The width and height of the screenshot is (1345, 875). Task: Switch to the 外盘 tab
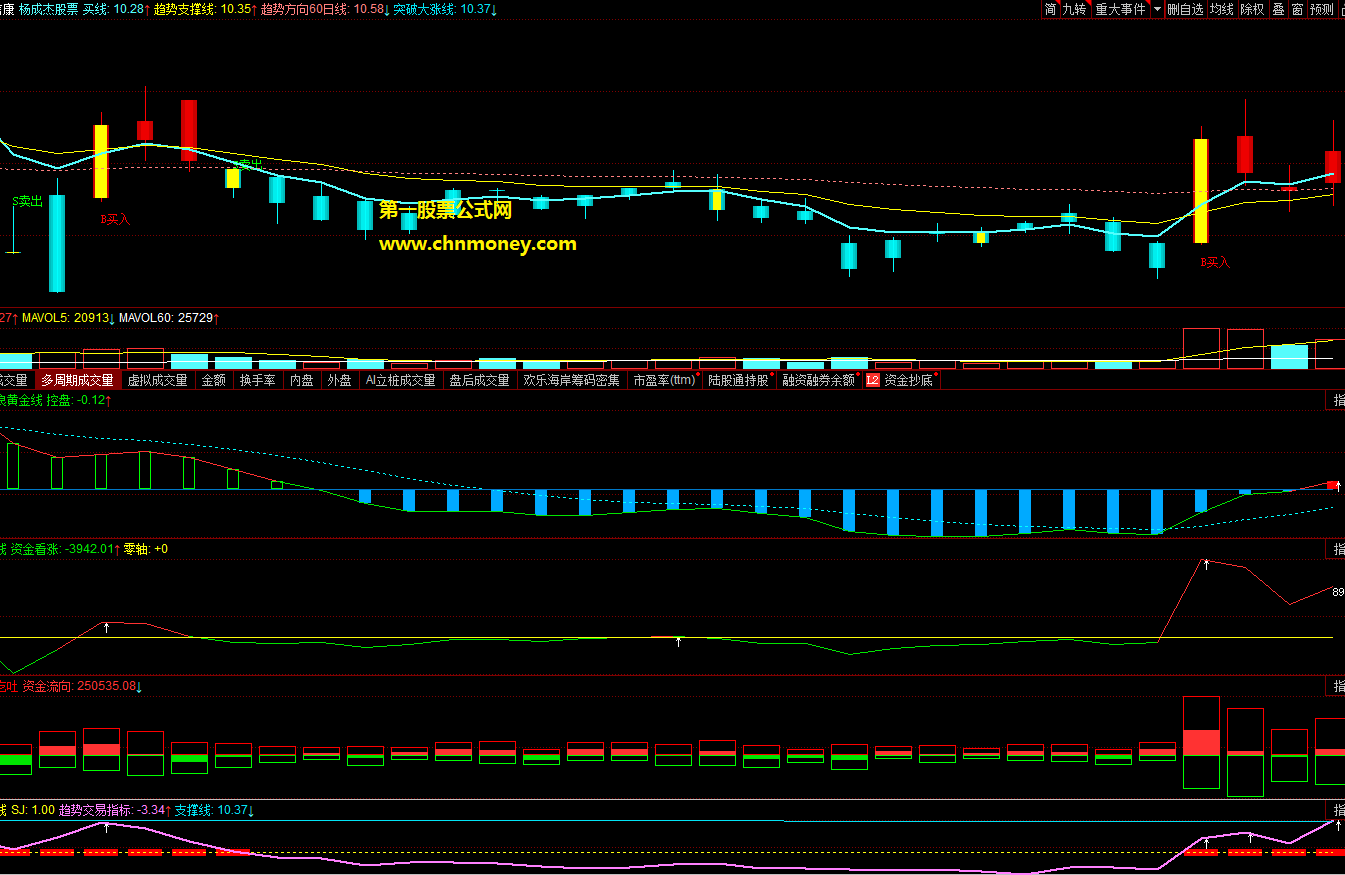(x=339, y=380)
